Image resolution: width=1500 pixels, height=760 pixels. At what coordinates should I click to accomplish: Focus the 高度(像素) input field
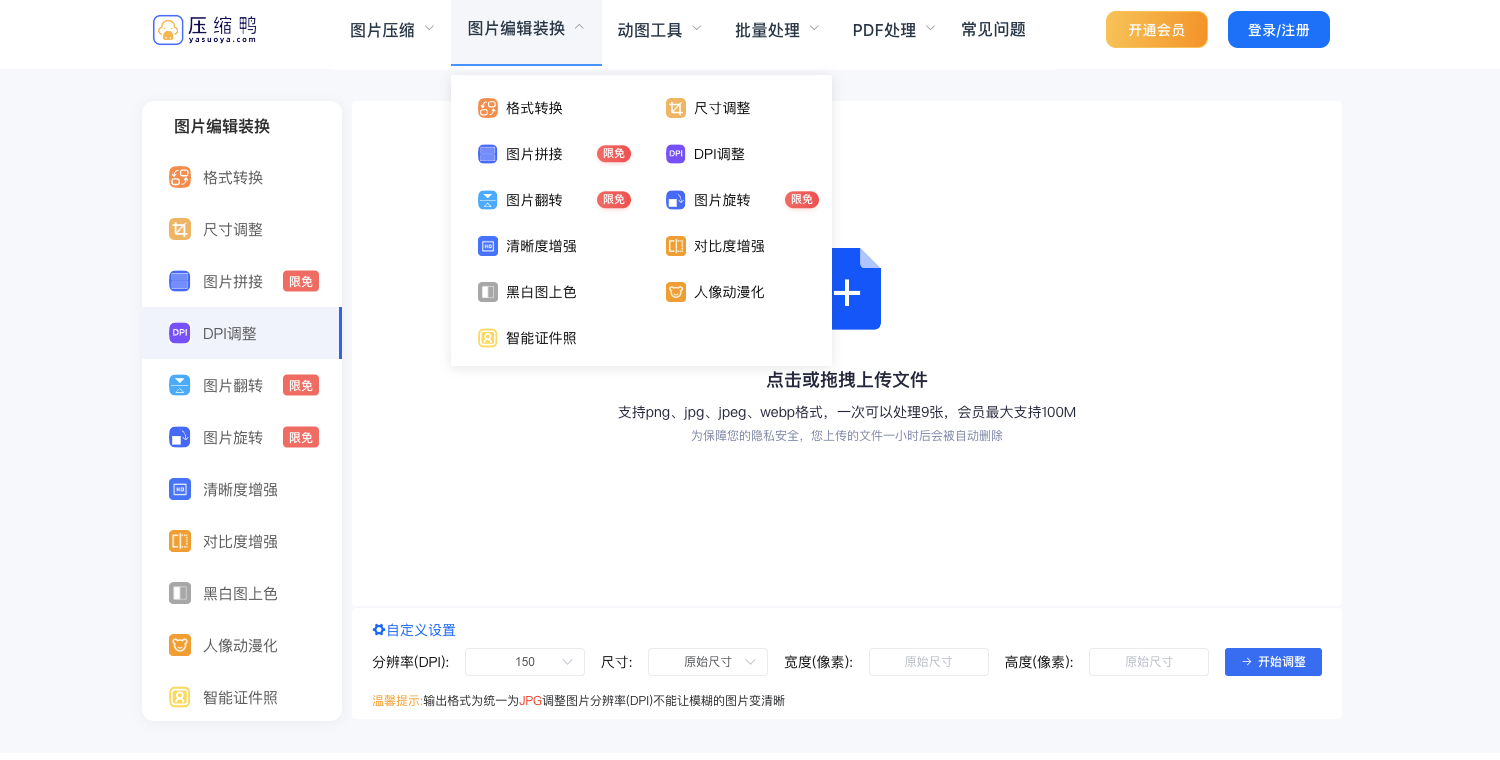tap(1149, 662)
